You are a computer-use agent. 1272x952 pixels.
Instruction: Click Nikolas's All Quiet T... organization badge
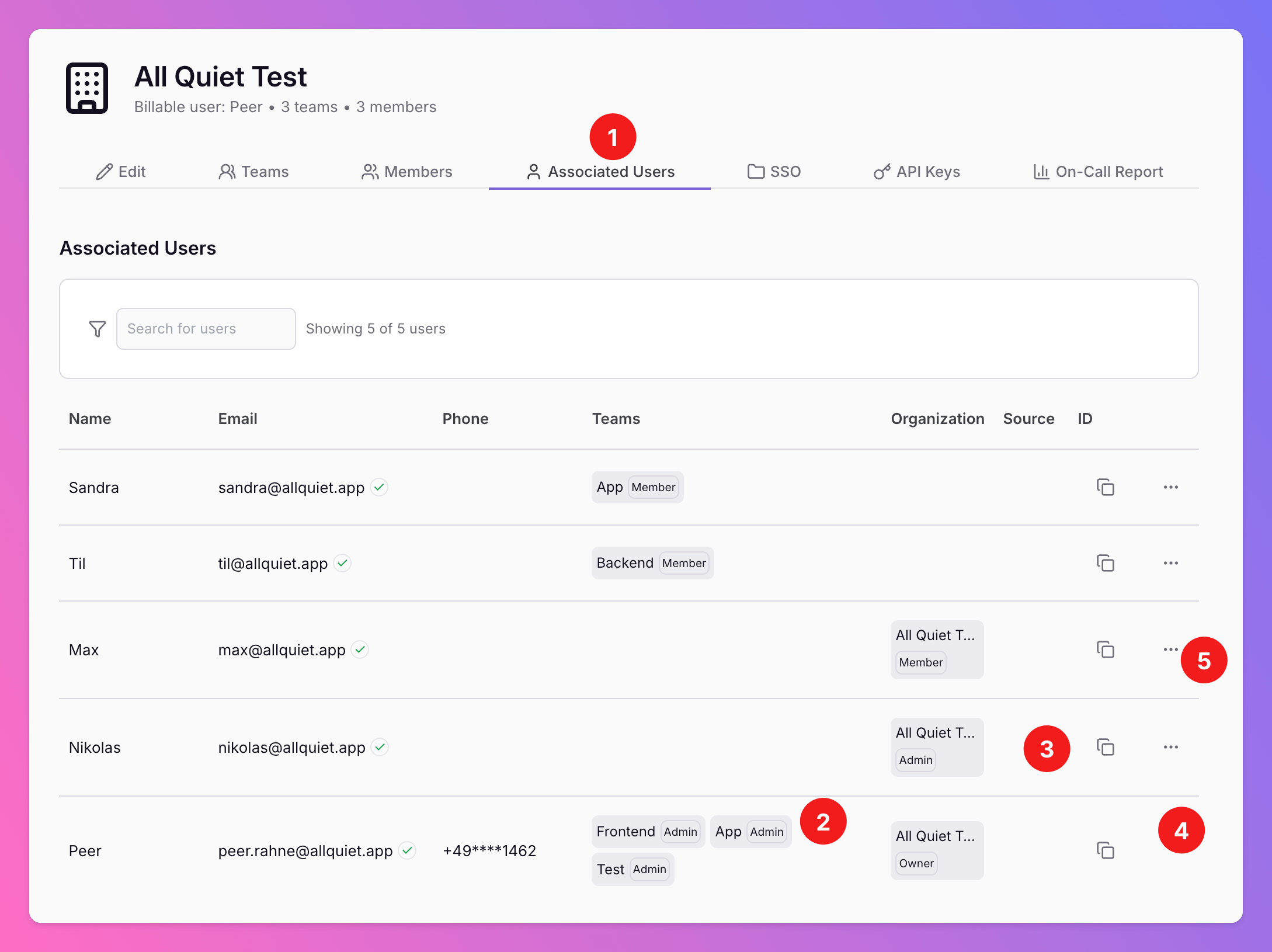(936, 747)
